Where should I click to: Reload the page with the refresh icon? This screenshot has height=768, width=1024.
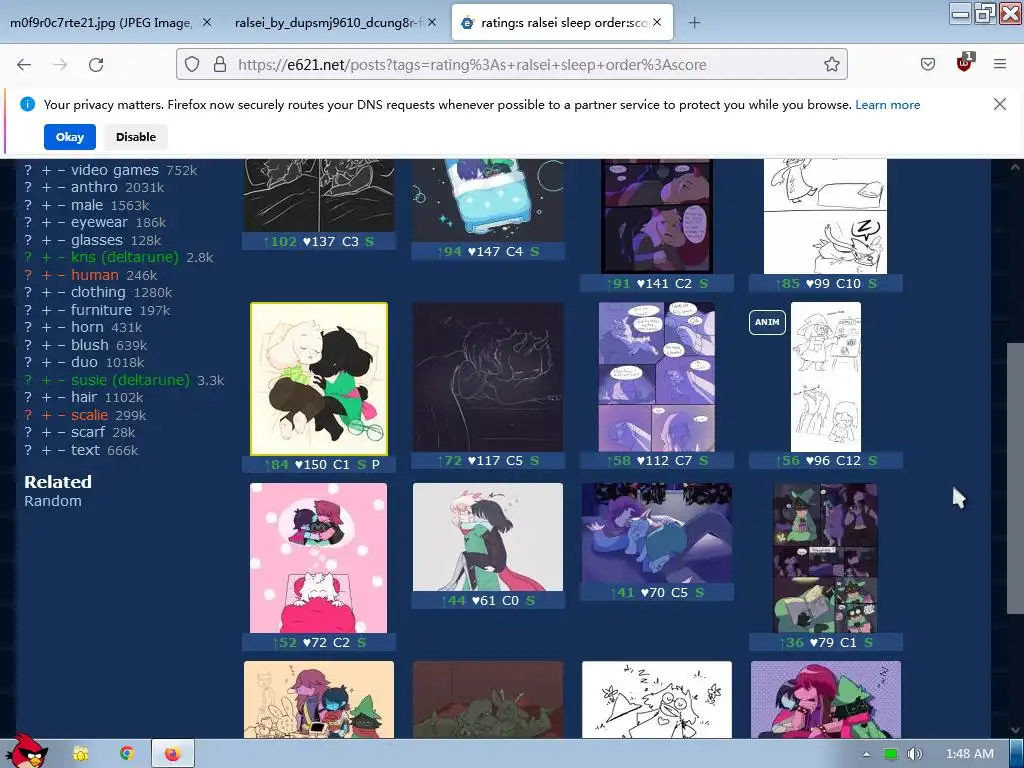pyautogui.click(x=96, y=65)
